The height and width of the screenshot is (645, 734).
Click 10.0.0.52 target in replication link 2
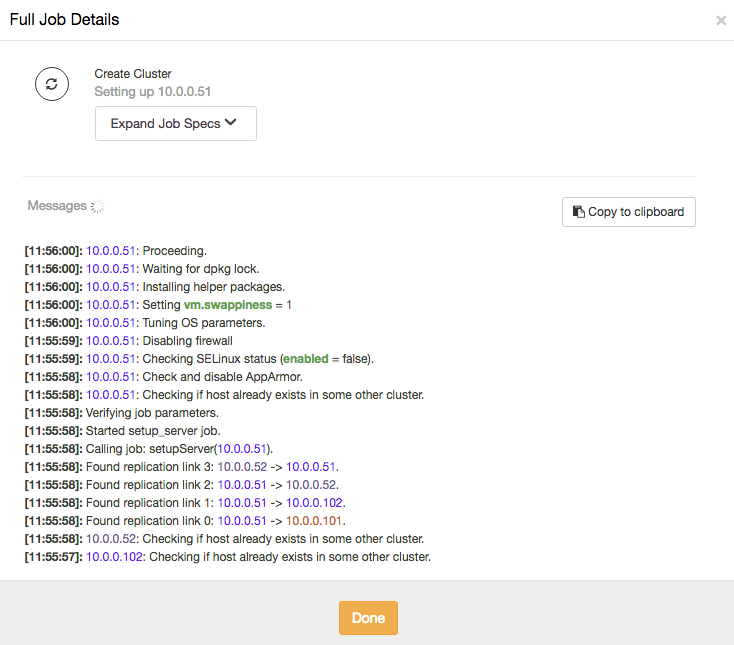[x=311, y=485]
